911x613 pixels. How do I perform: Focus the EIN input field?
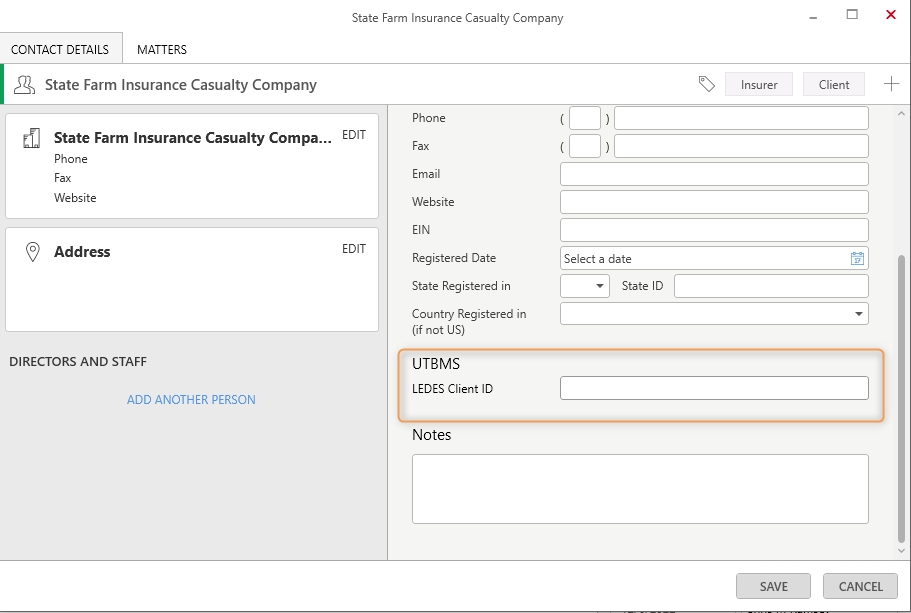714,230
